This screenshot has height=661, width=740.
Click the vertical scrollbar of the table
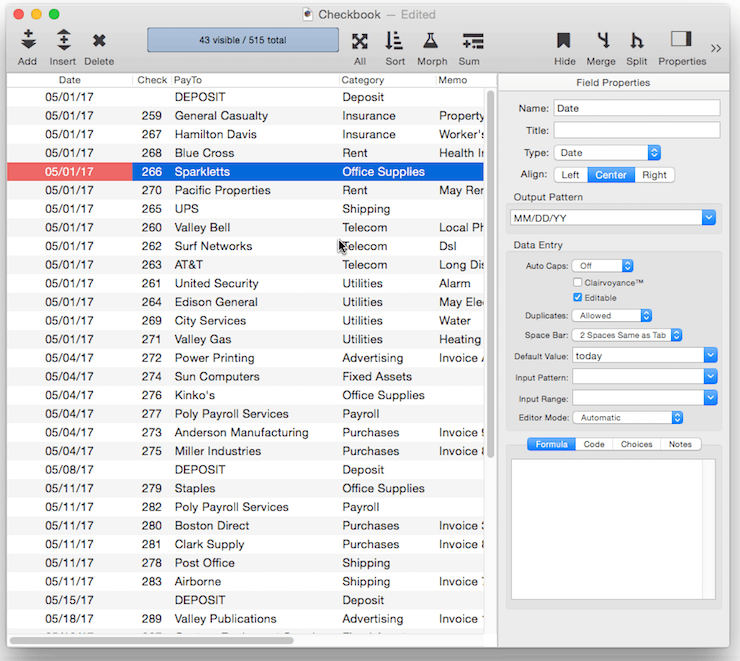tap(490, 274)
